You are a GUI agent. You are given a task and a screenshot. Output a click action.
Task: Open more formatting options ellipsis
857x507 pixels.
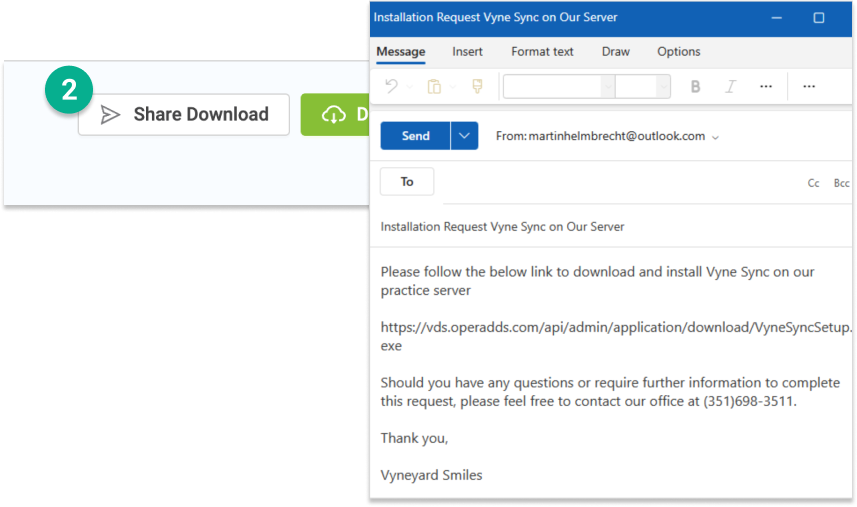click(x=766, y=87)
